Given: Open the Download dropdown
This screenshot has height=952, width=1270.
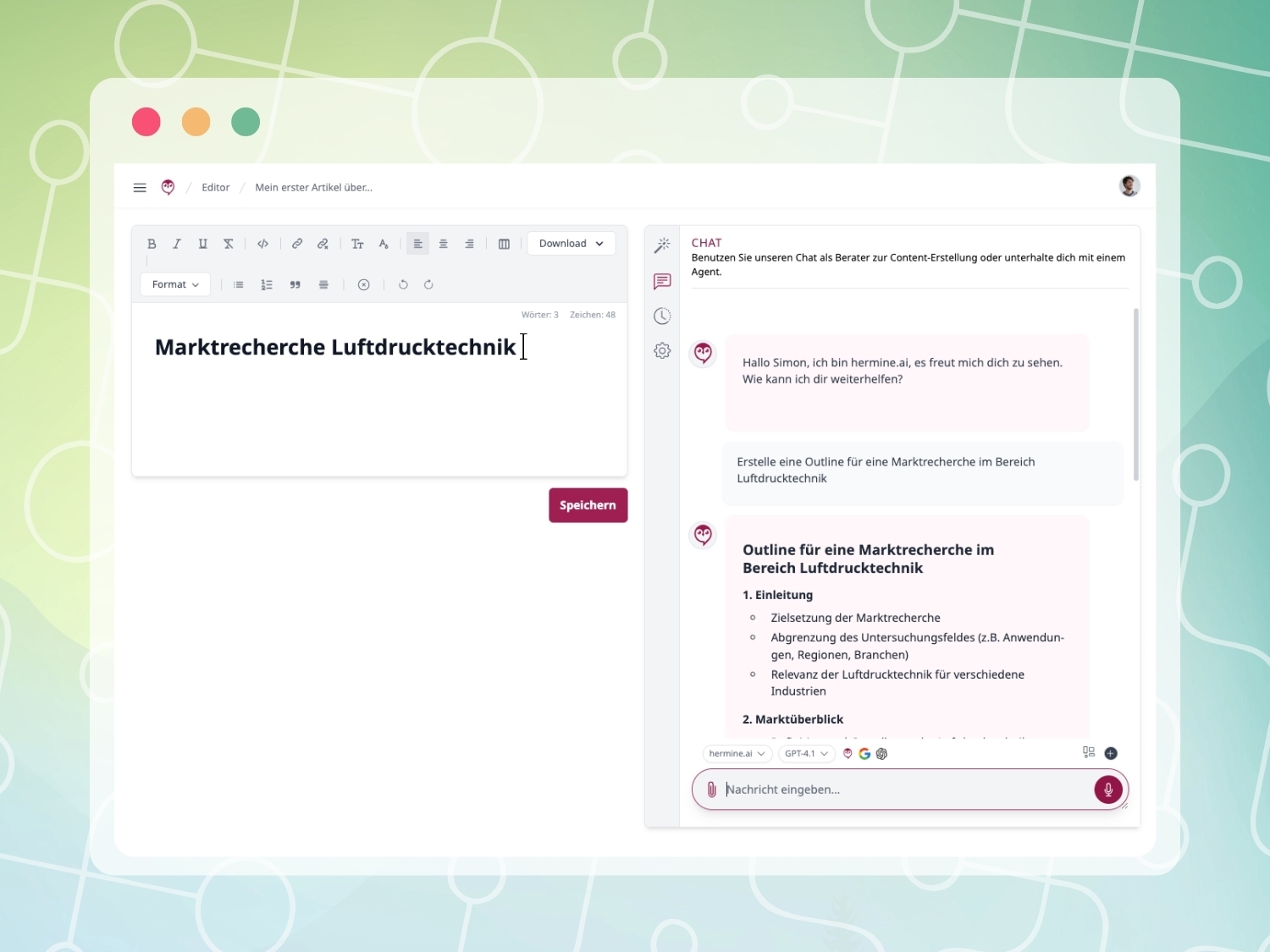Looking at the screenshot, I should 571,243.
